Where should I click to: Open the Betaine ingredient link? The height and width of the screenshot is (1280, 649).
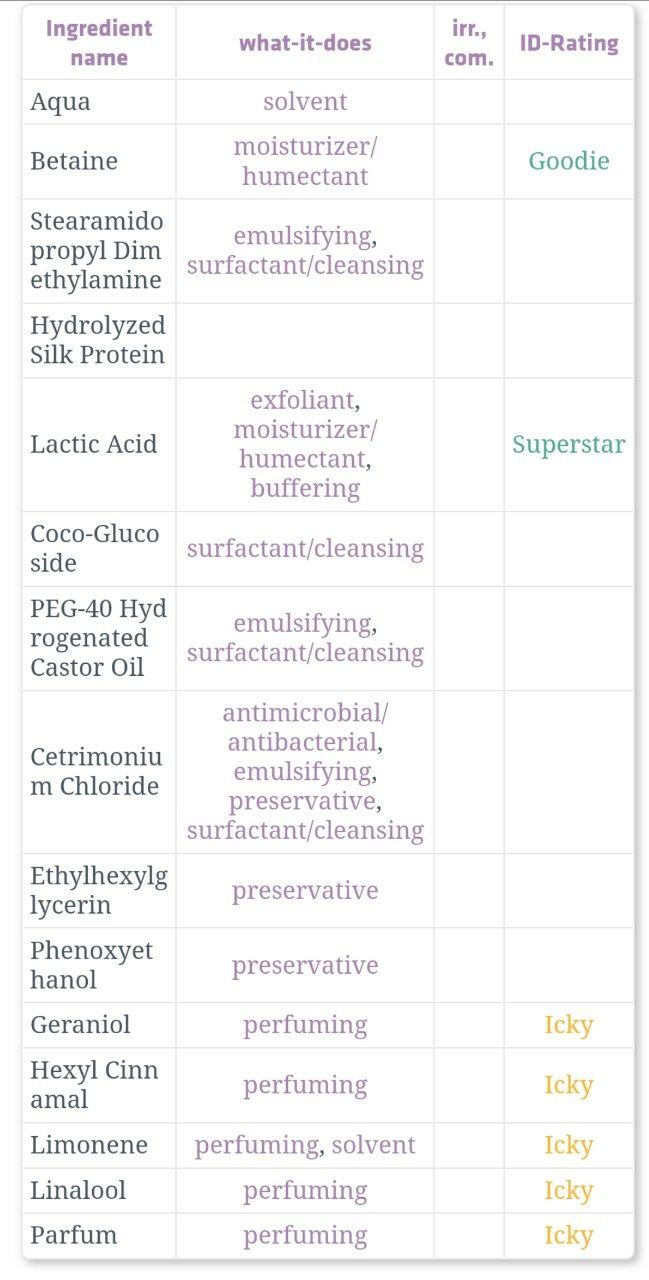74,161
